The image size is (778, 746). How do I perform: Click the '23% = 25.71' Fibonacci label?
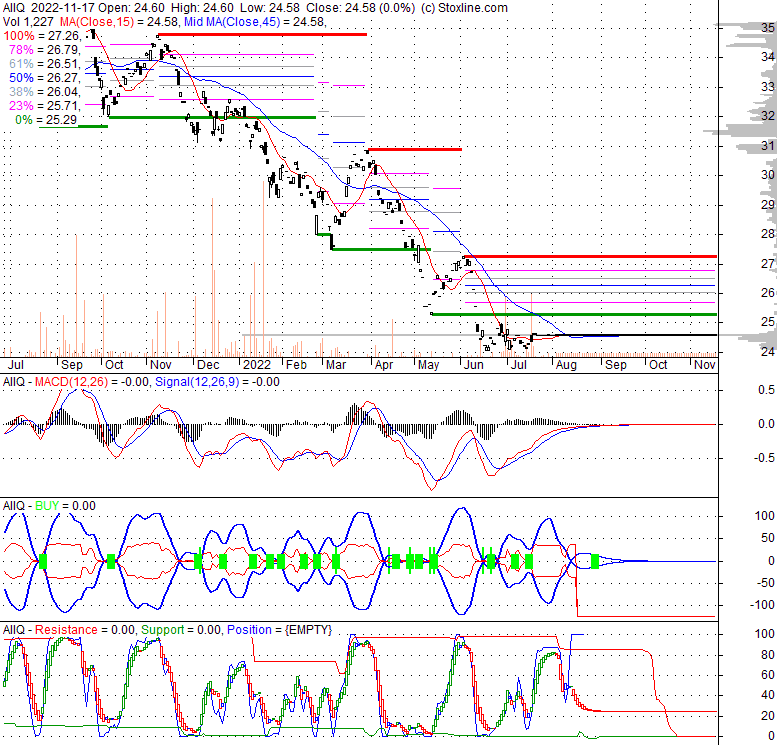[x=44, y=106]
